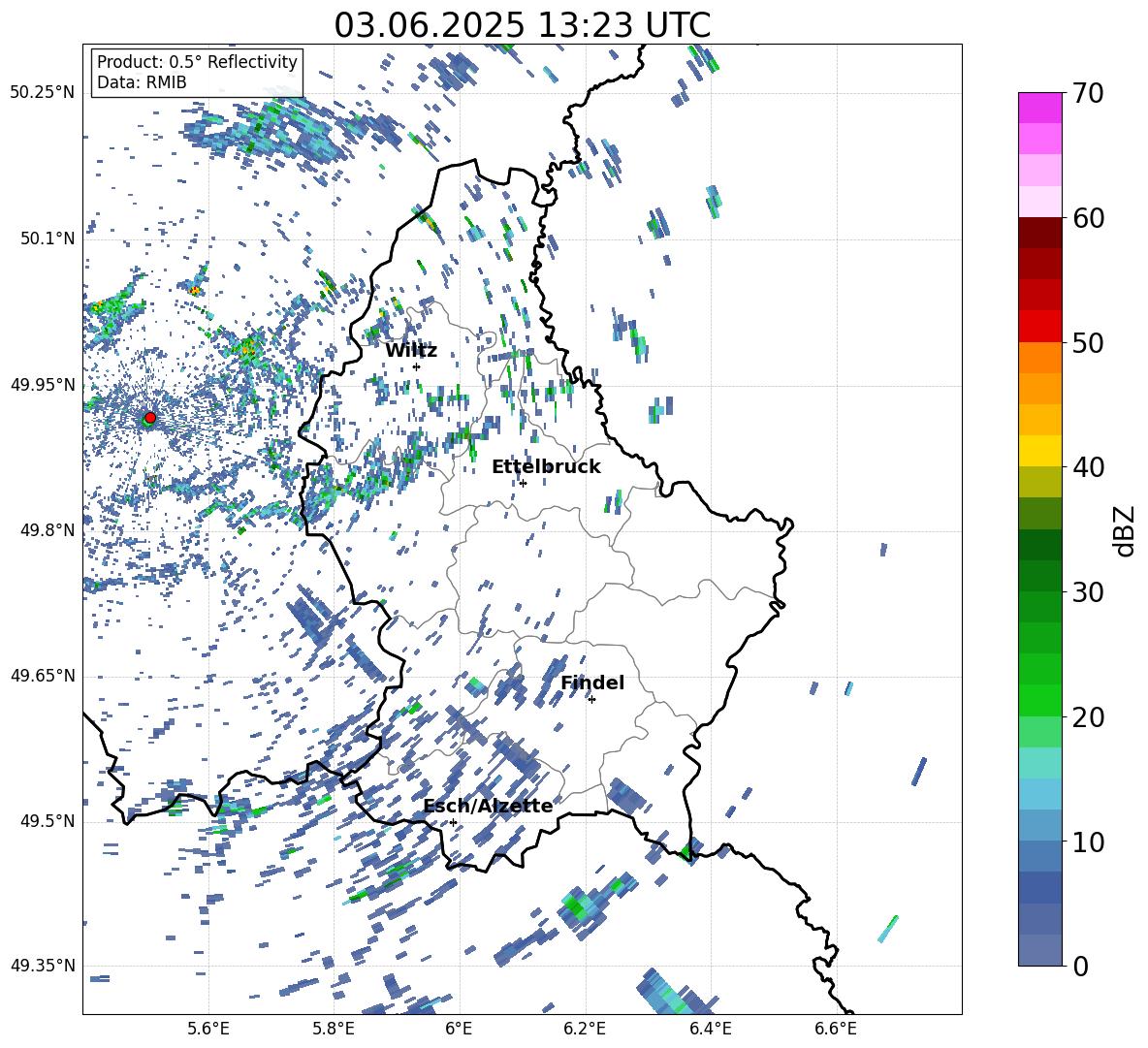Click the cross marker below Ettelbruck
1148x1048 pixels.
pyautogui.click(x=523, y=483)
